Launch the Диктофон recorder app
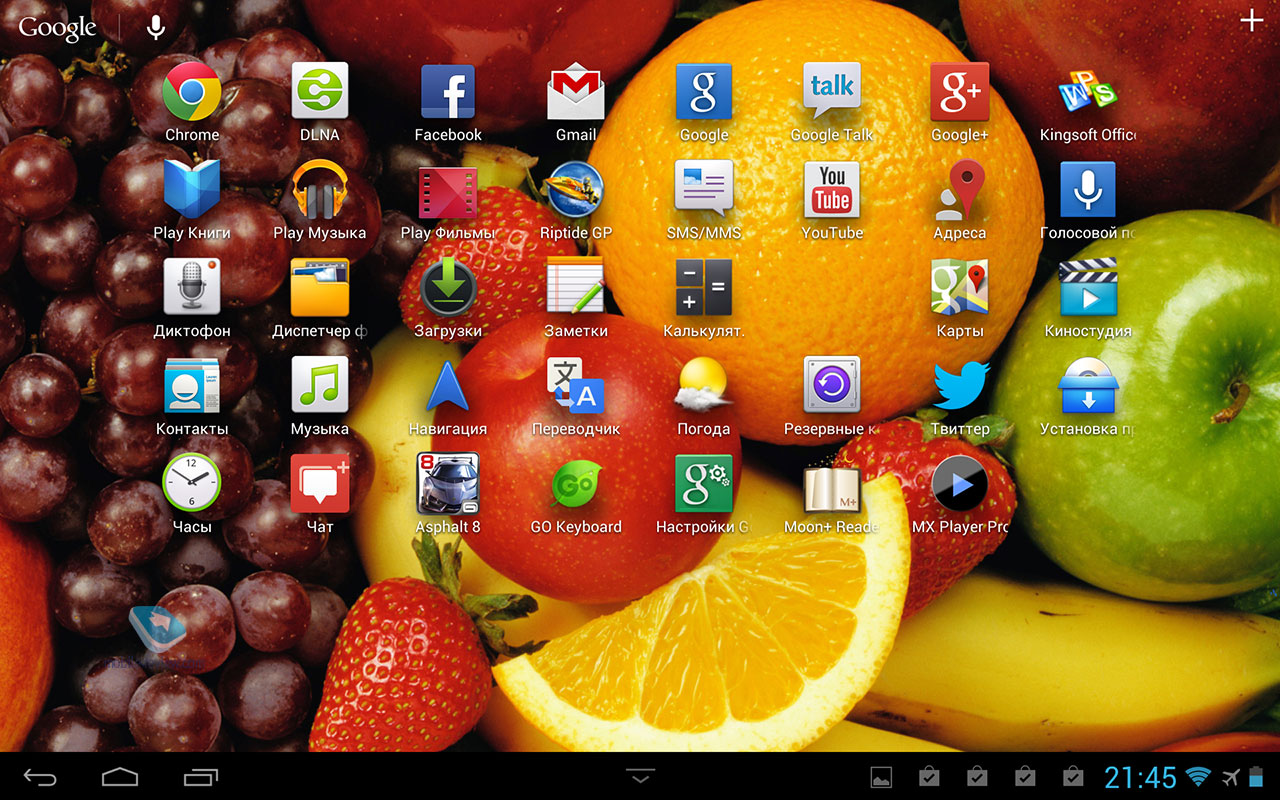This screenshot has width=1280, height=800. coord(192,288)
